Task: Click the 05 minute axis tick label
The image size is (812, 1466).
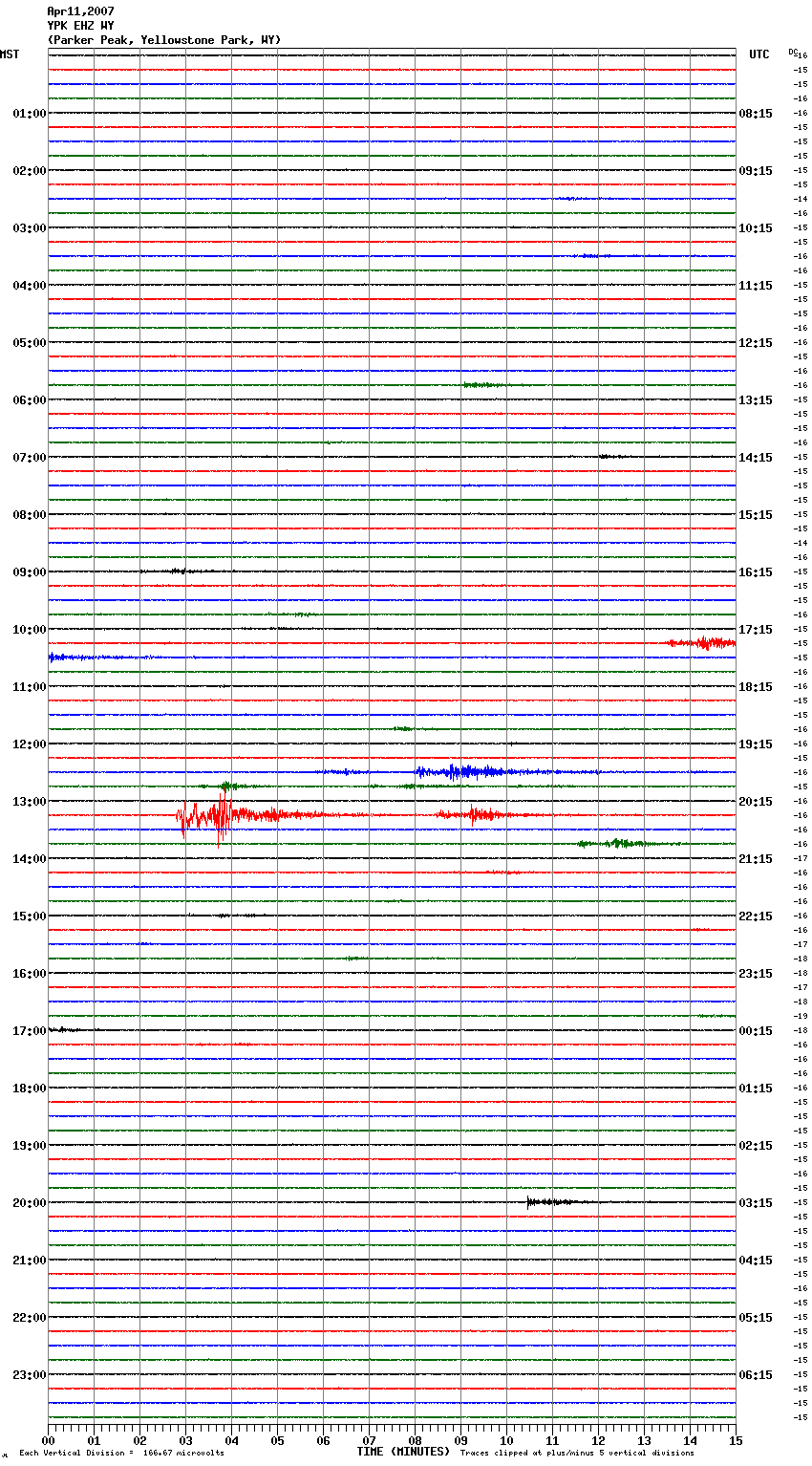Action: 278,1440
